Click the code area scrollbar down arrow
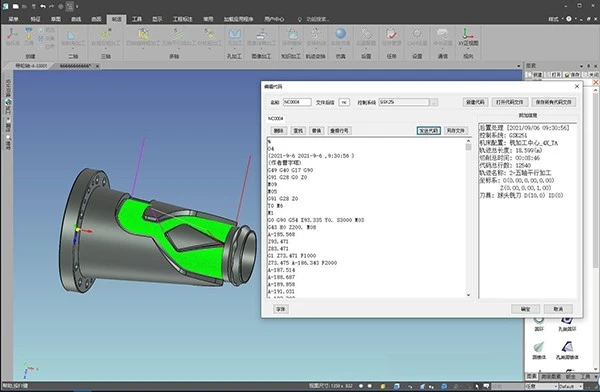This screenshot has height=392, width=600. coord(468,295)
